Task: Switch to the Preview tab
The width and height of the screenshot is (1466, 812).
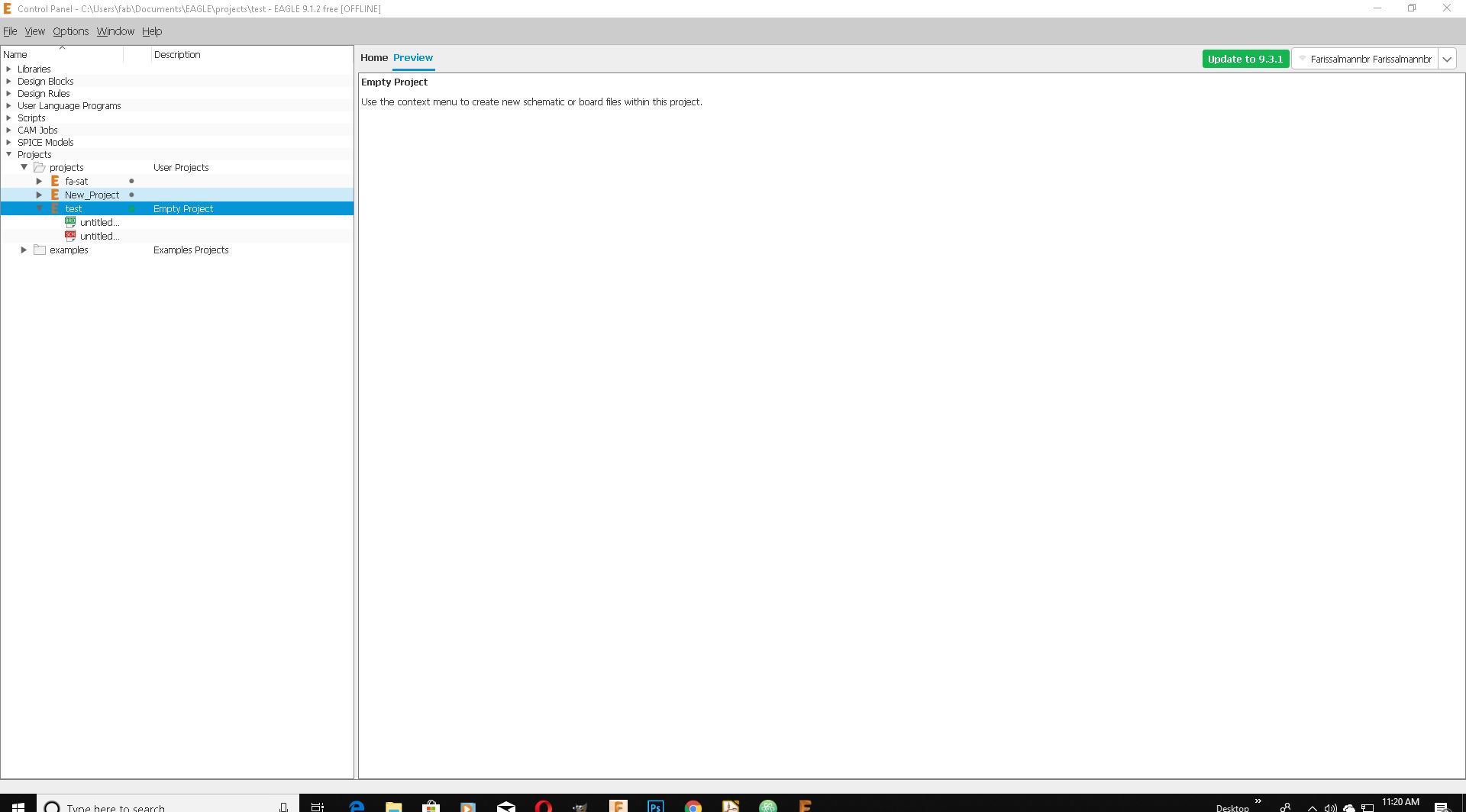Action: click(x=413, y=58)
